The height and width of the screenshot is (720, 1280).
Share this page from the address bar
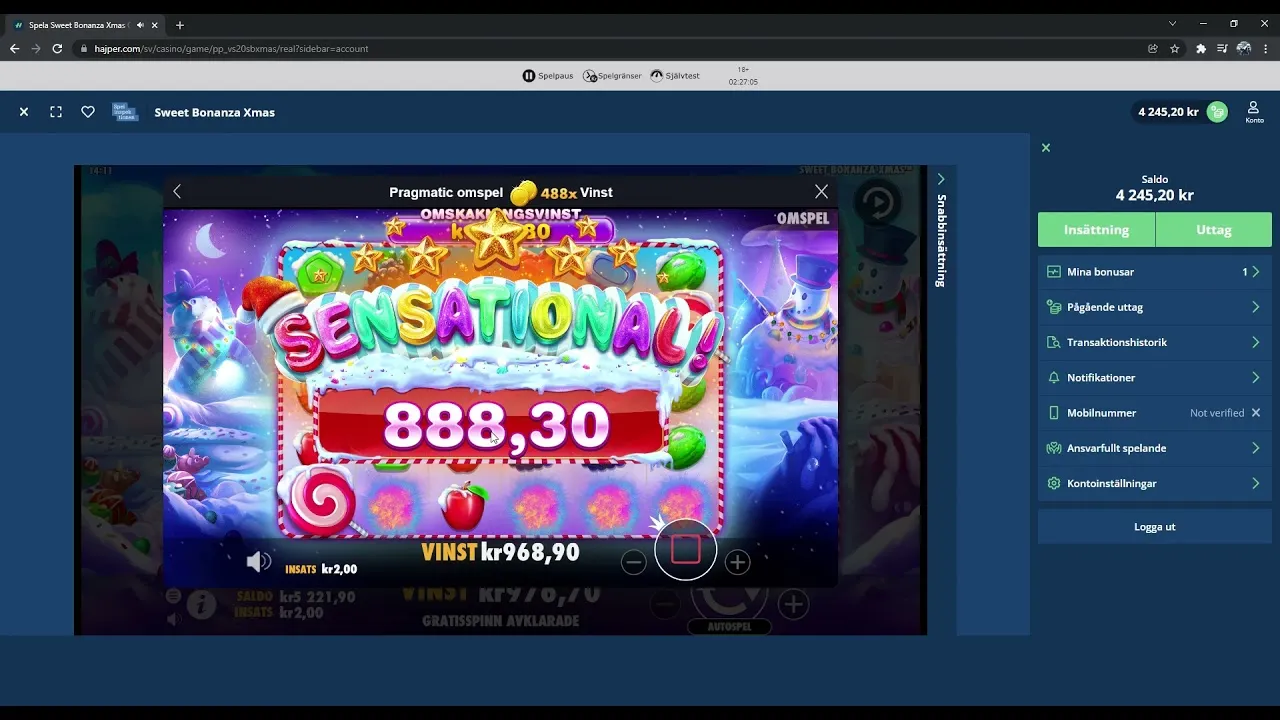tap(1152, 48)
